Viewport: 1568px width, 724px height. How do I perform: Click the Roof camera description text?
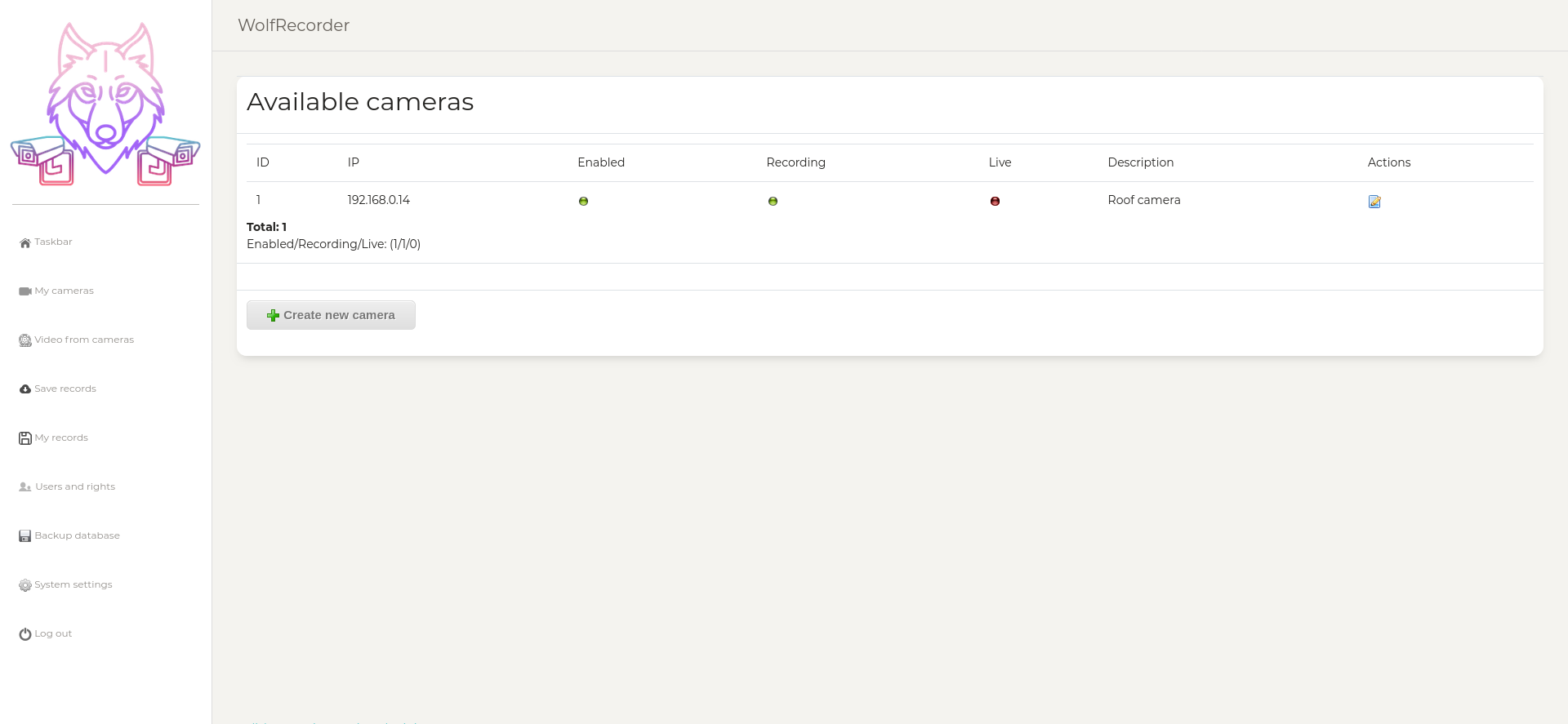coord(1143,200)
